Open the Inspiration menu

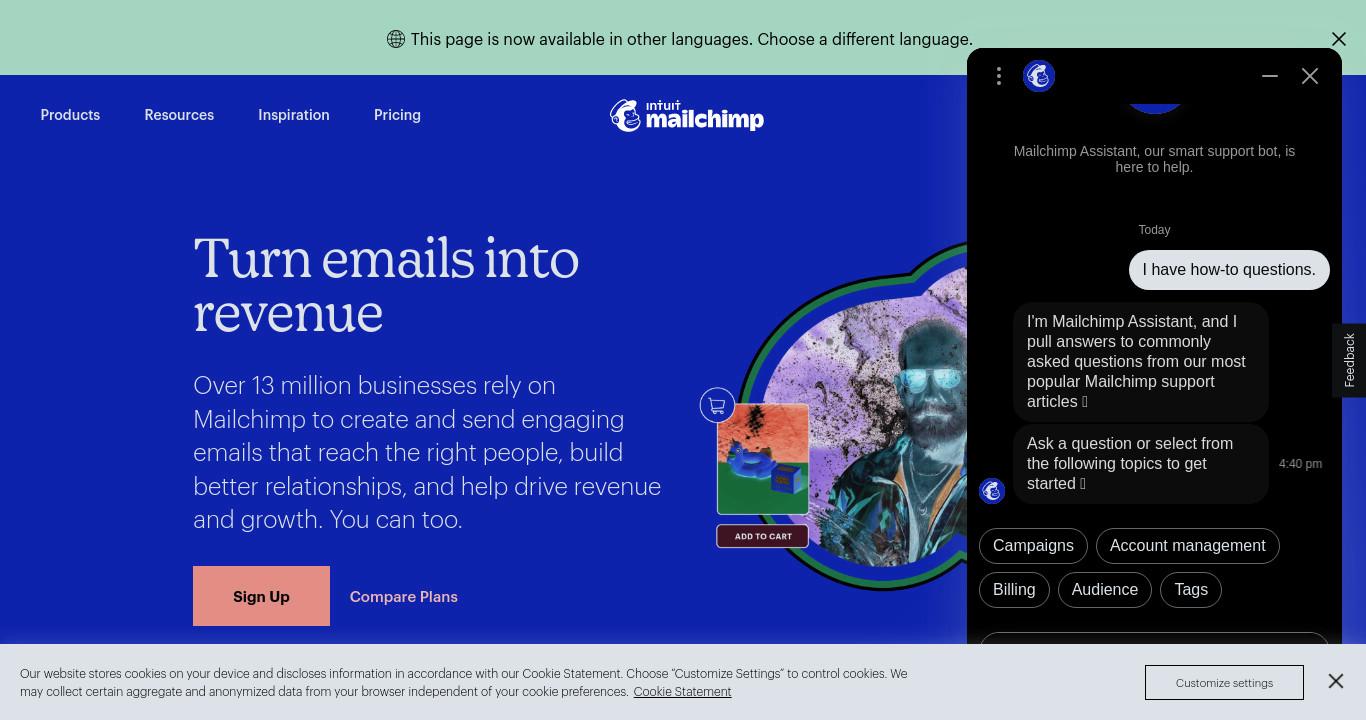[294, 115]
